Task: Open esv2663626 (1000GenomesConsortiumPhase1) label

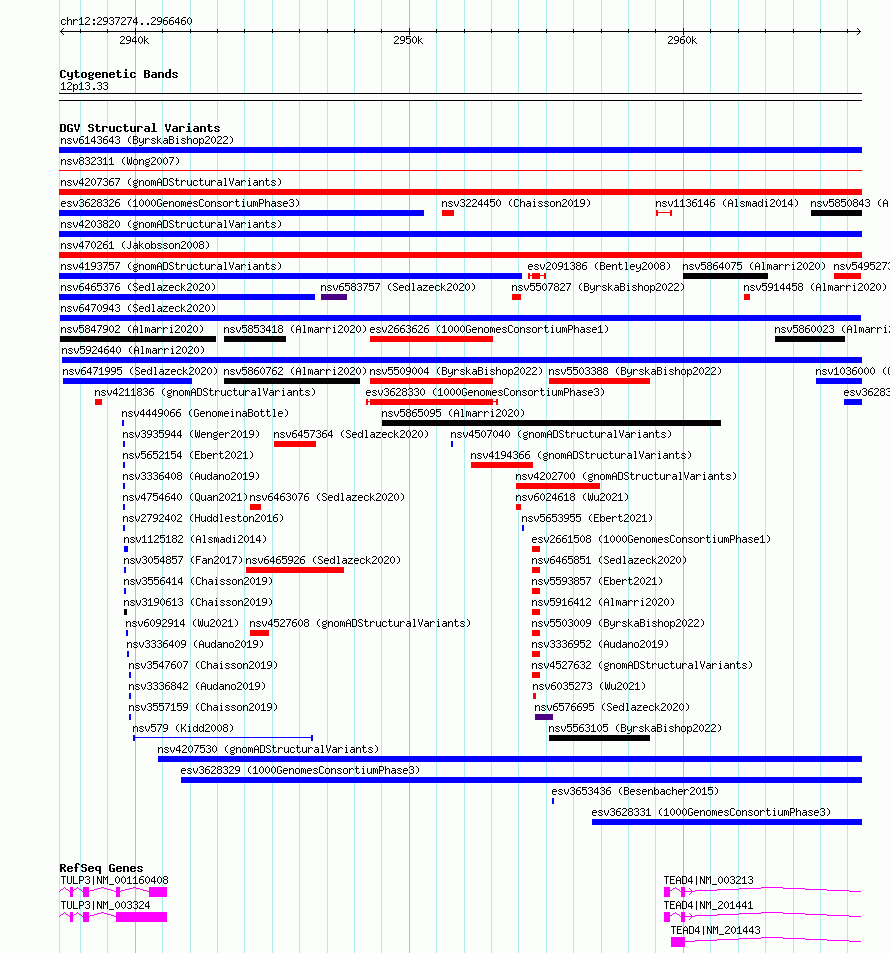Action: (x=489, y=329)
